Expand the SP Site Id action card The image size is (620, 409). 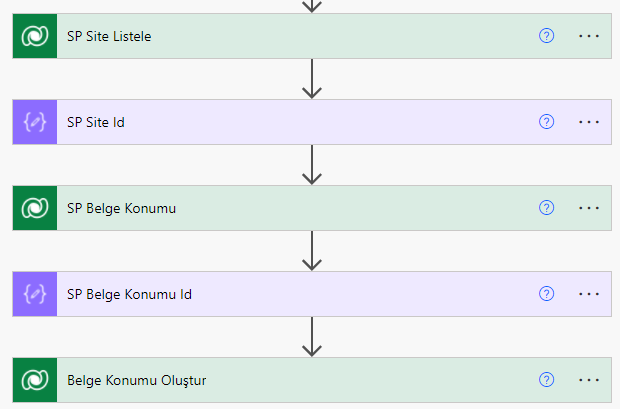pos(312,122)
